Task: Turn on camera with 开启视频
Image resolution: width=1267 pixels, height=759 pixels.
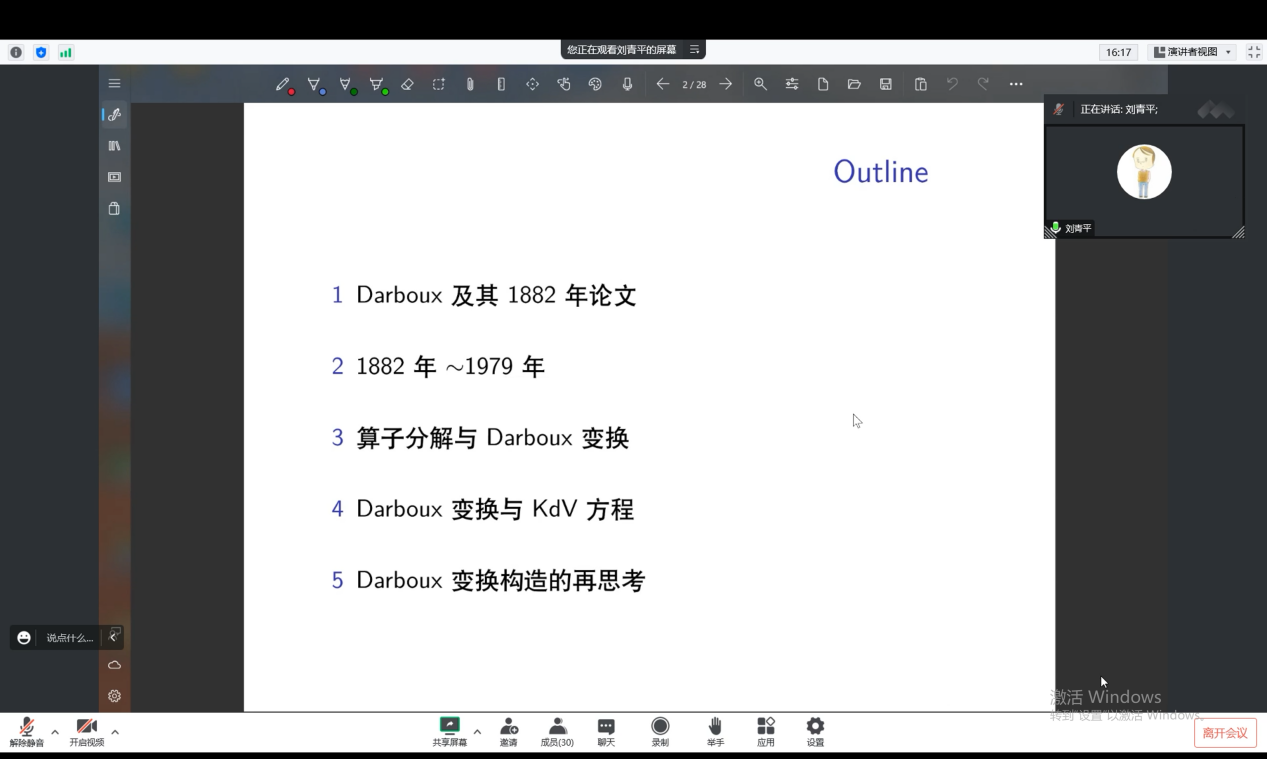Action: [86, 731]
